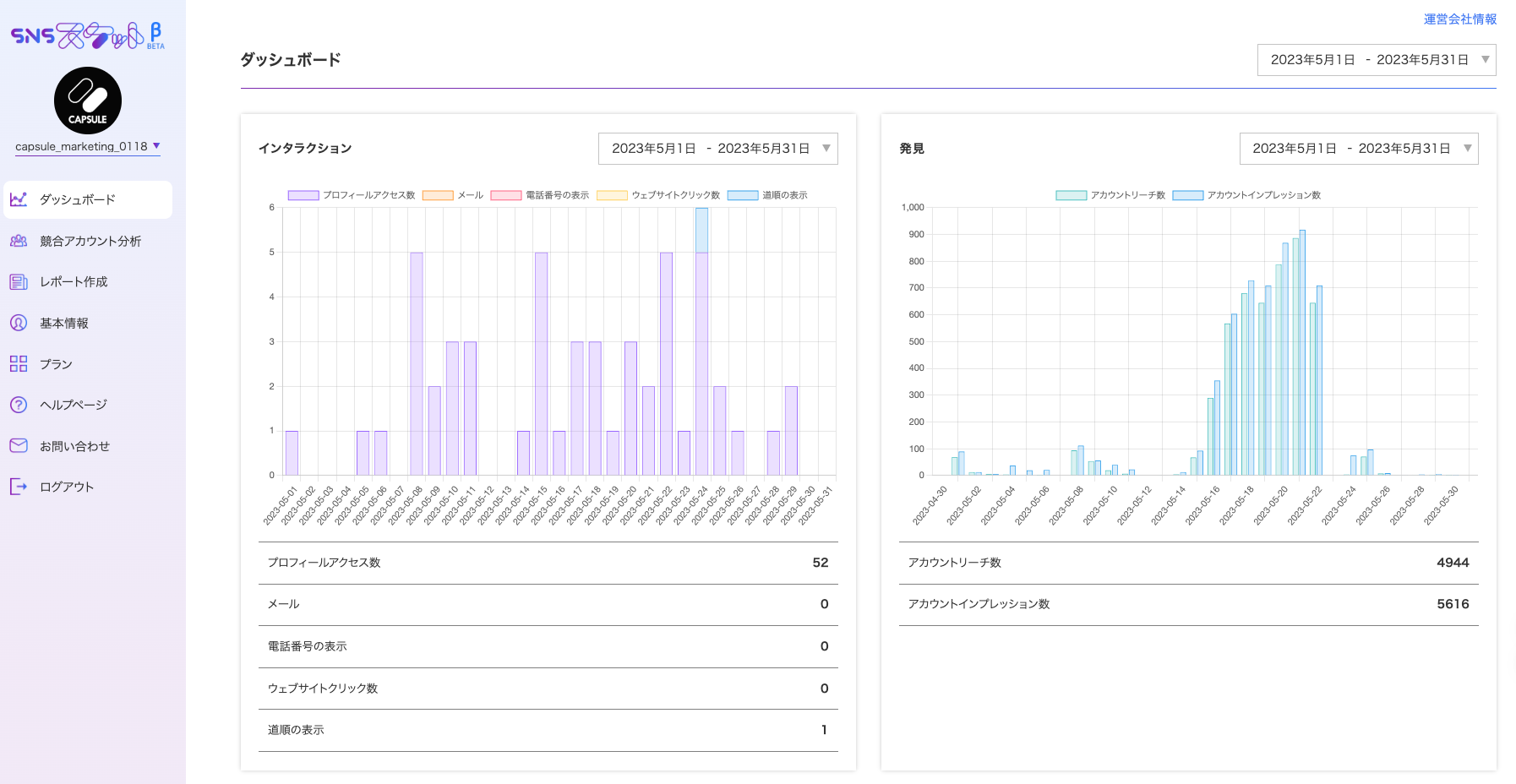Image resolution: width=1516 pixels, height=784 pixels.
Task: Toggle アカウントリーチ数 legend series visibility
Action: click(1110, 195)
